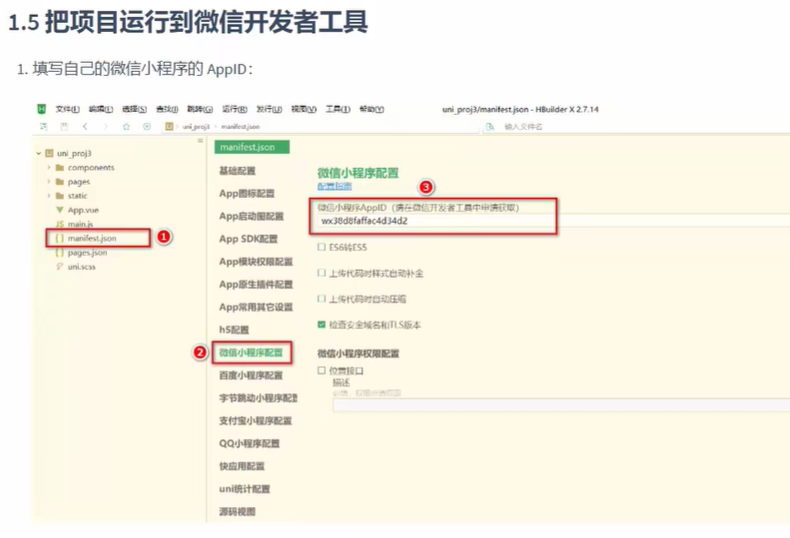Open the 运行(R) menu
Image resolution: width=790 pixels, height=538 pixels.
click(235, 109)
